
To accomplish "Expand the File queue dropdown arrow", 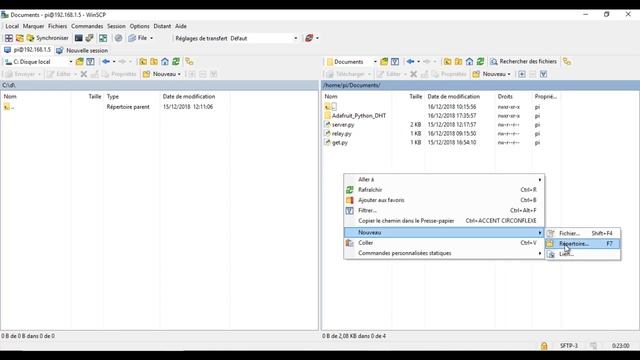I will point(151,38).
